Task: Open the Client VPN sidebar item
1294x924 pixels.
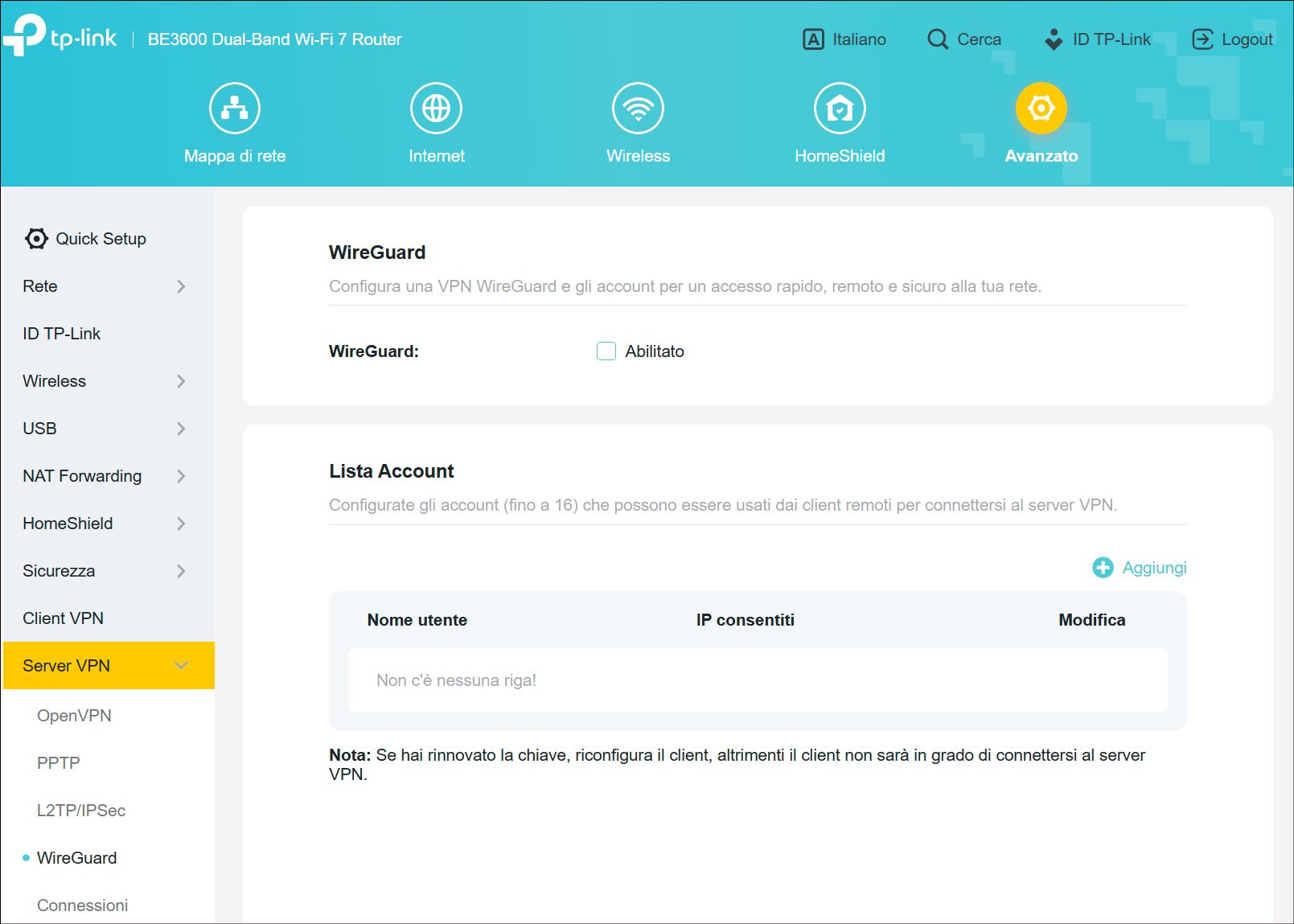Action: click(x=63, y=618)
